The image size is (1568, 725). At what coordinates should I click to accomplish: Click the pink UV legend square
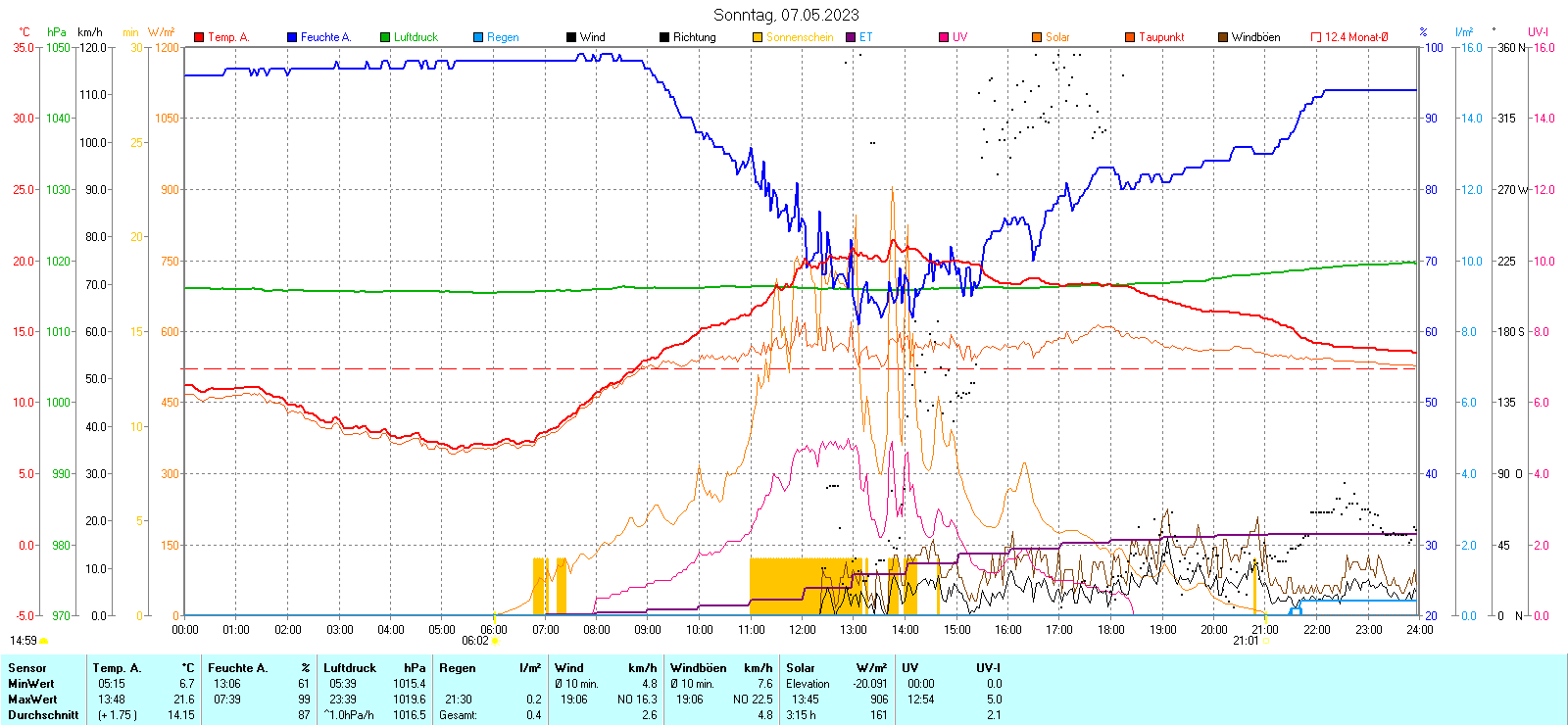[x=944, y=37]
